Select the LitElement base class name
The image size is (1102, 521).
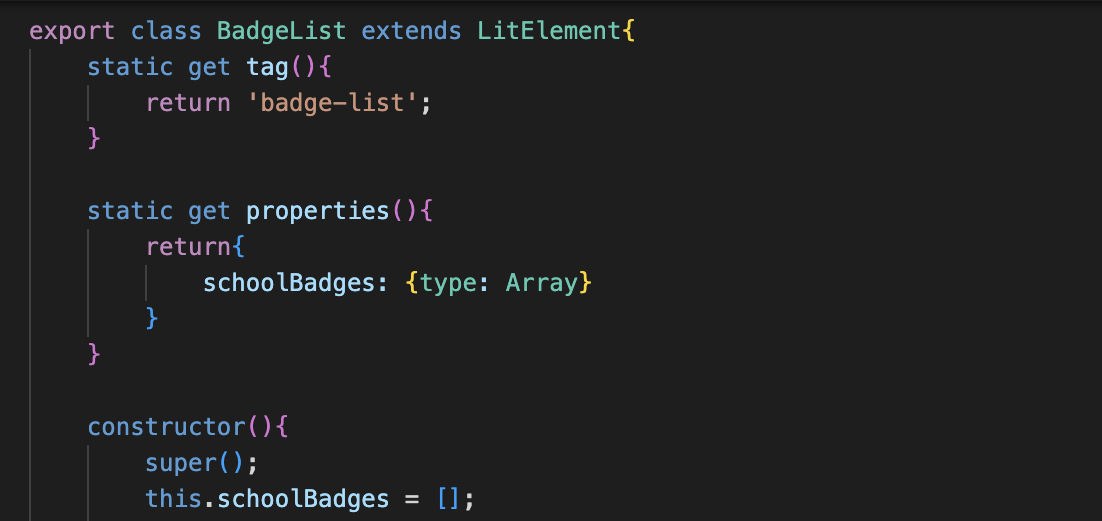coord(548,31)
